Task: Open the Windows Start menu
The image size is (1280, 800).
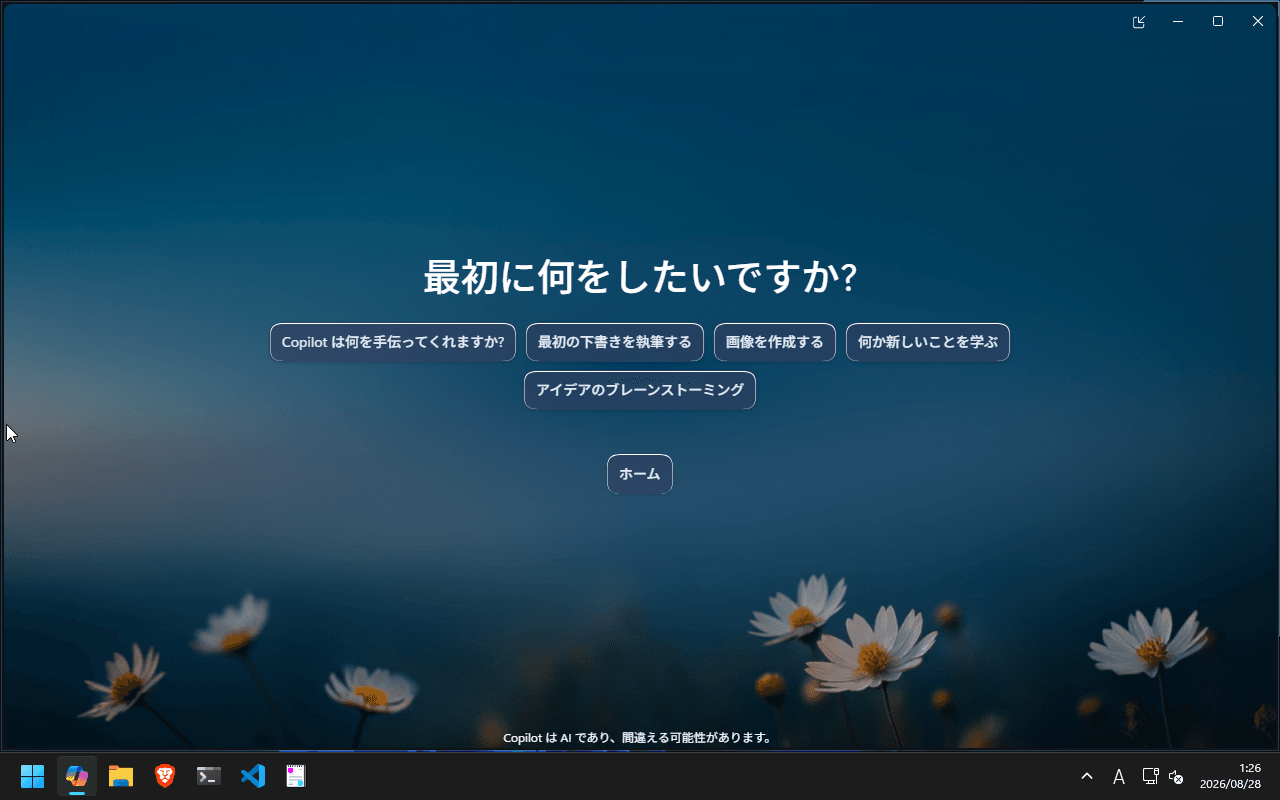Action: coord(33,776)
